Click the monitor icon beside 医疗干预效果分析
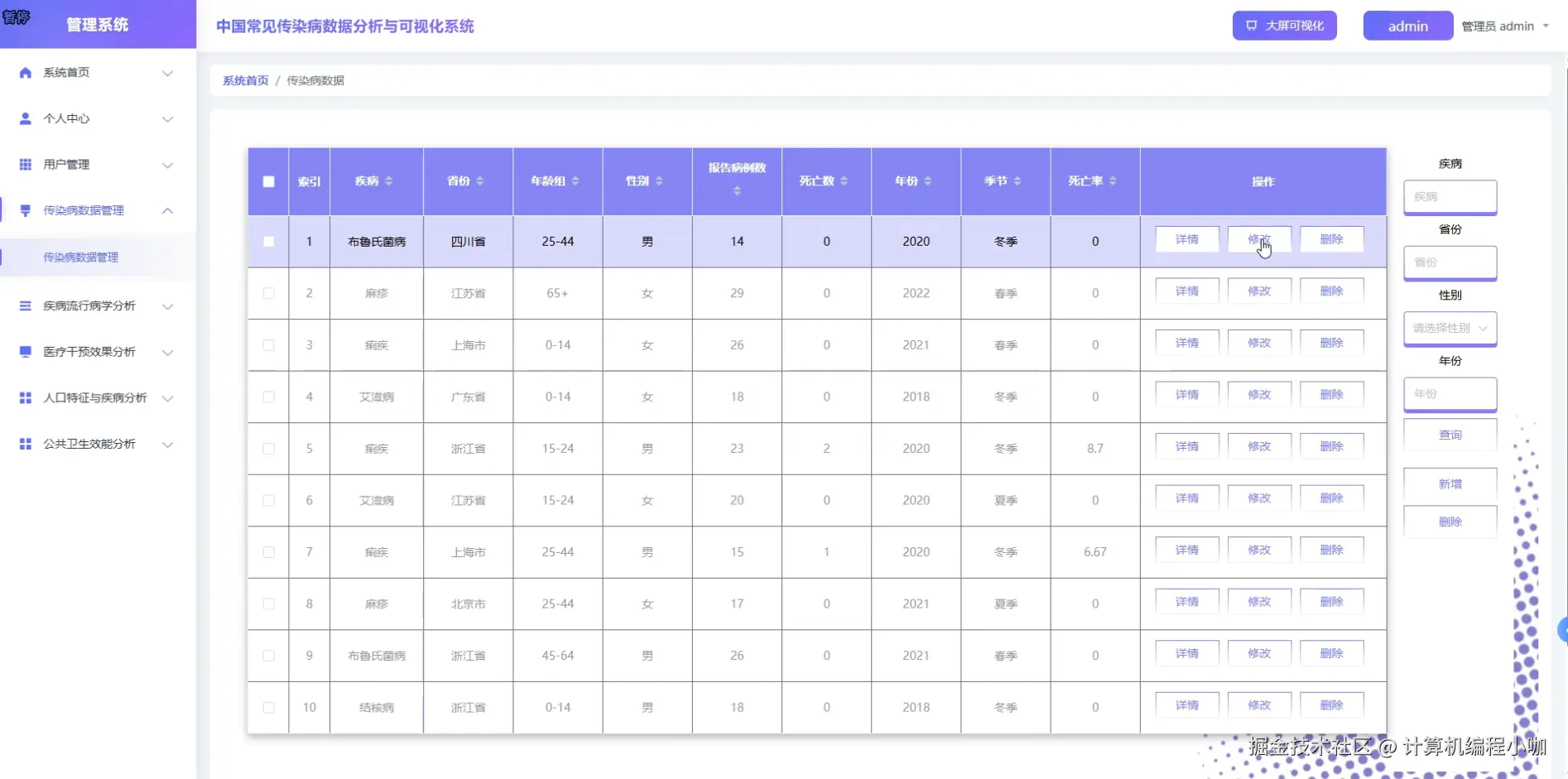 point(26,352)
